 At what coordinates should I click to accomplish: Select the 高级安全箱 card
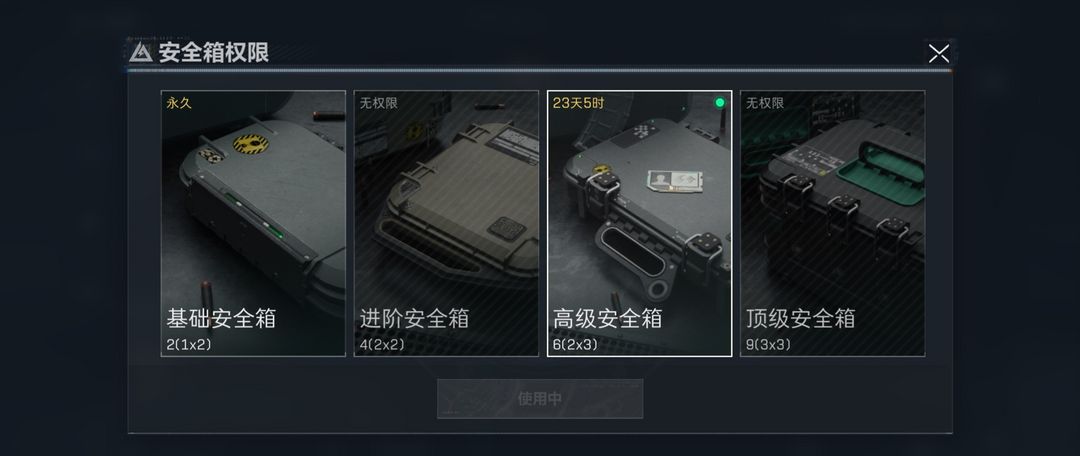coord(639,223)
